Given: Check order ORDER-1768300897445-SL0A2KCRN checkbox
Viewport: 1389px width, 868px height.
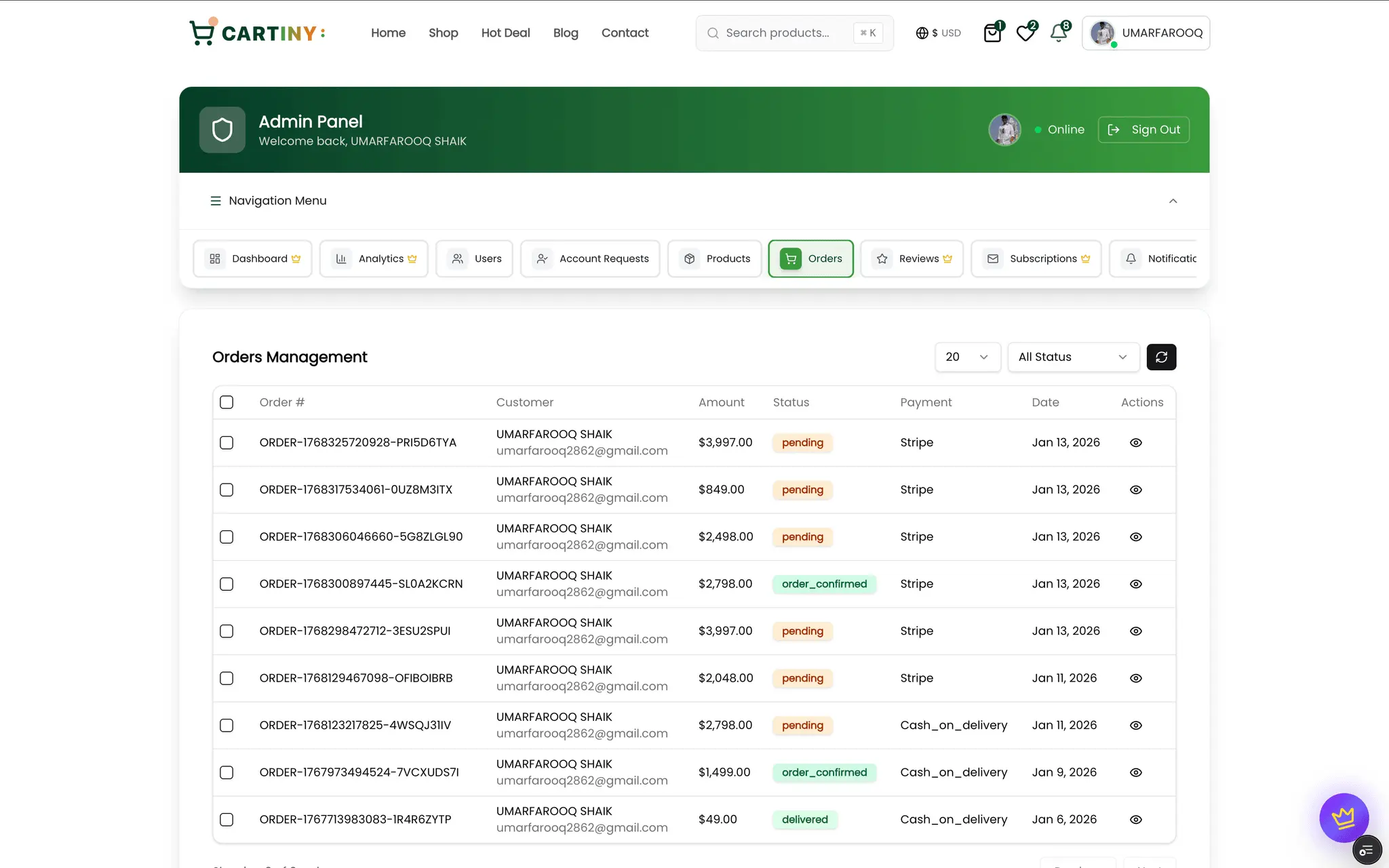Looking at the screenshot, I should [227, 584].
